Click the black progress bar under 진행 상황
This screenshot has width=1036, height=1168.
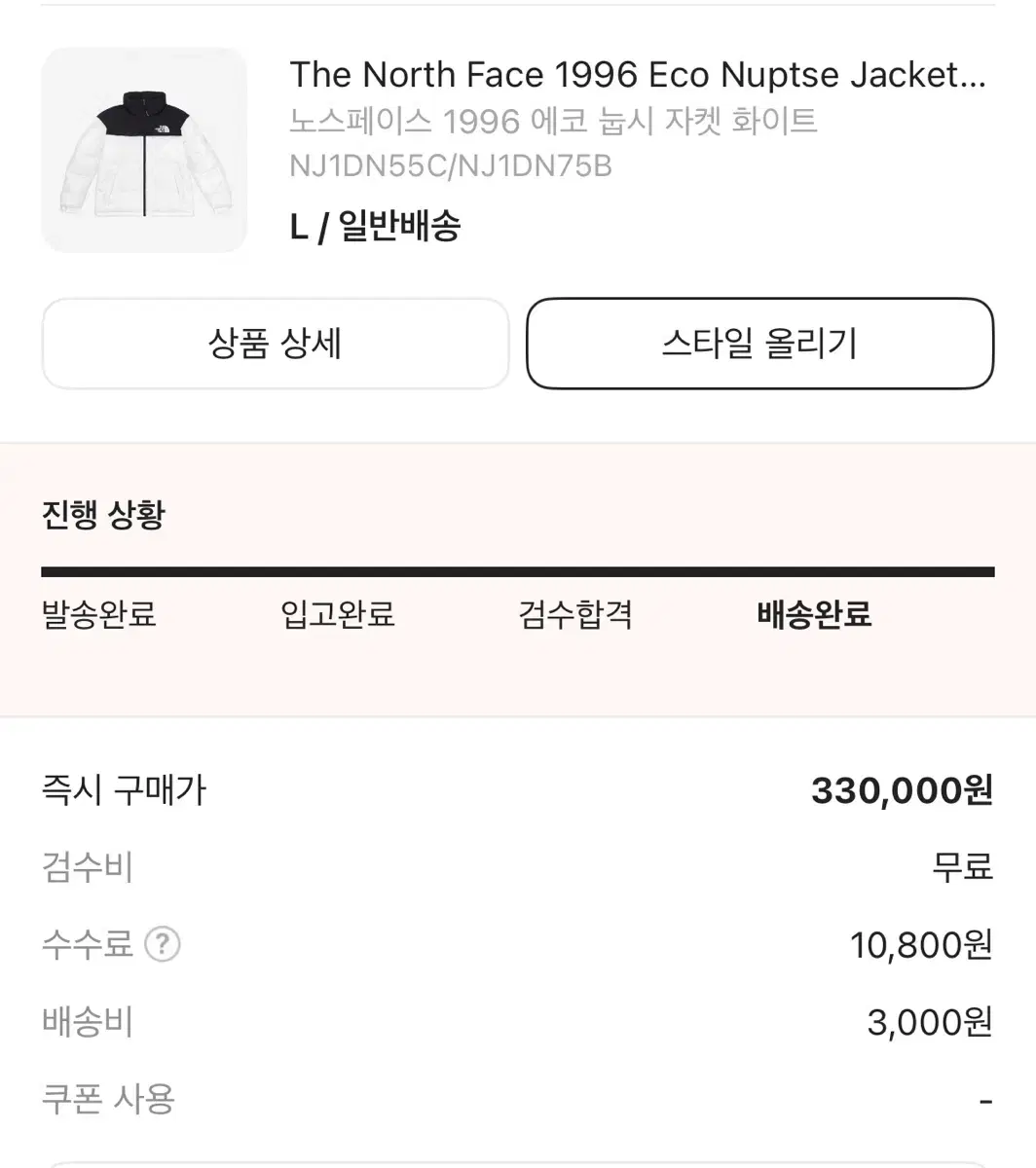click(x=518, y=572)
